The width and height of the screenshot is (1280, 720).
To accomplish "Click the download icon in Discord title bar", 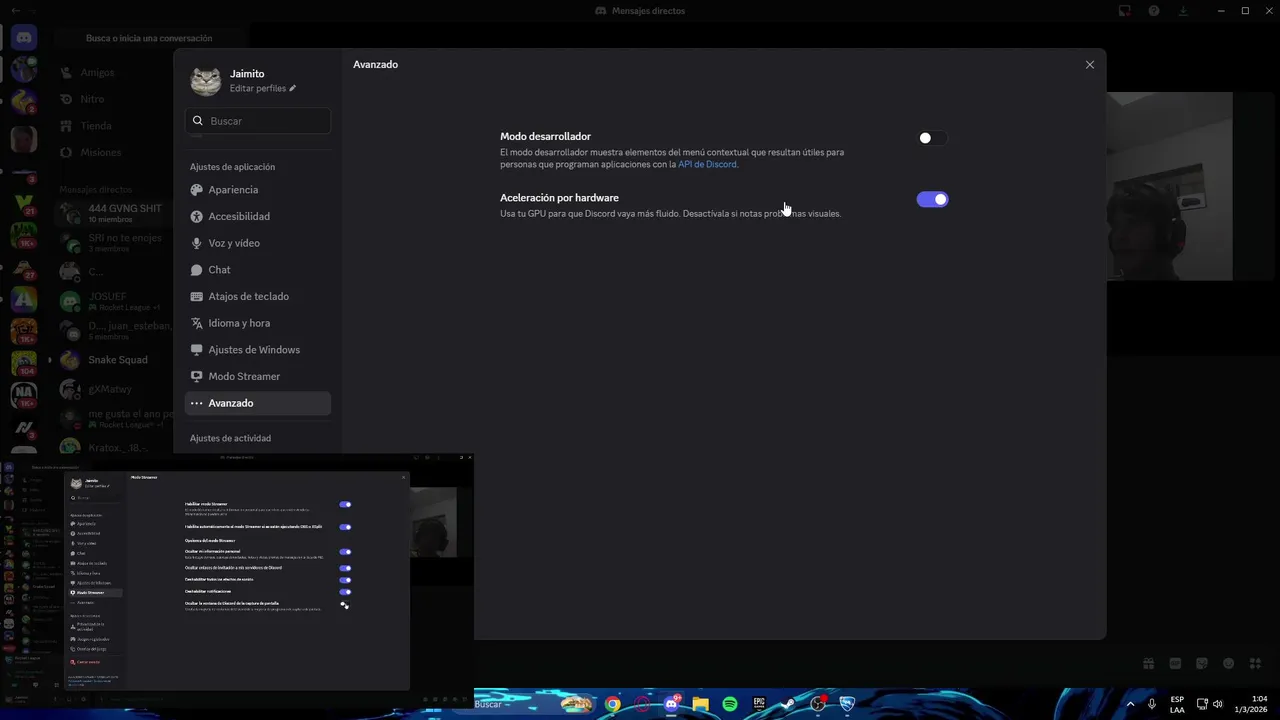I will point(1183,11).
